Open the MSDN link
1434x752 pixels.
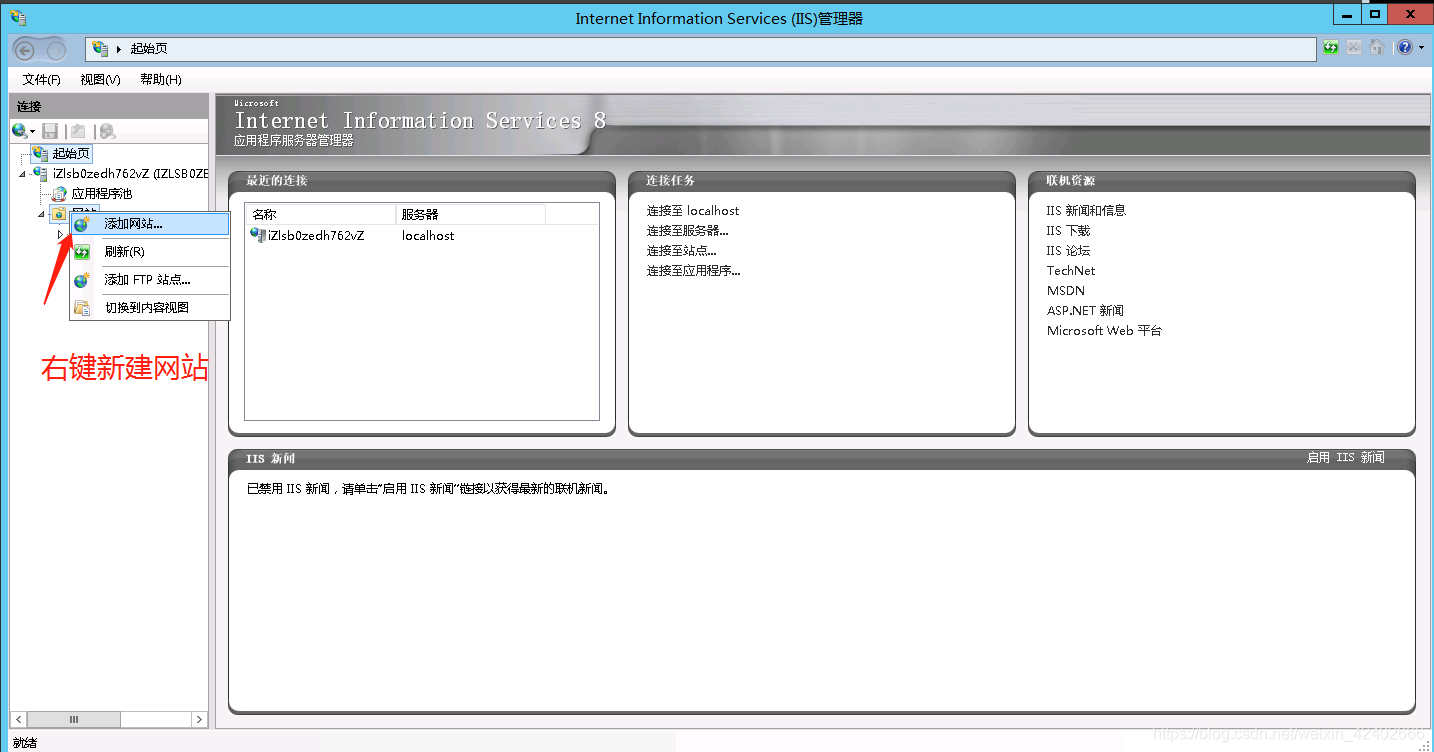tap(1066, 291)
